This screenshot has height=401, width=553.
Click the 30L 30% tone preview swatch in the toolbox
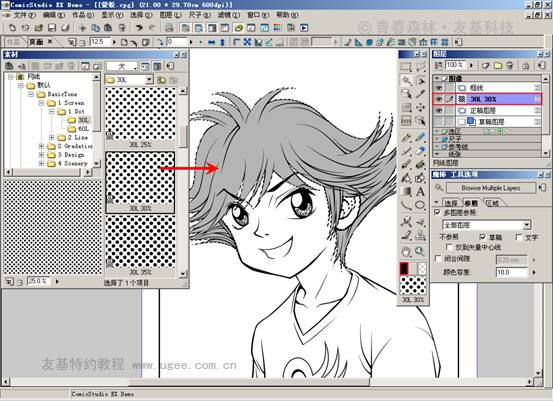click(x=413, y=285)
